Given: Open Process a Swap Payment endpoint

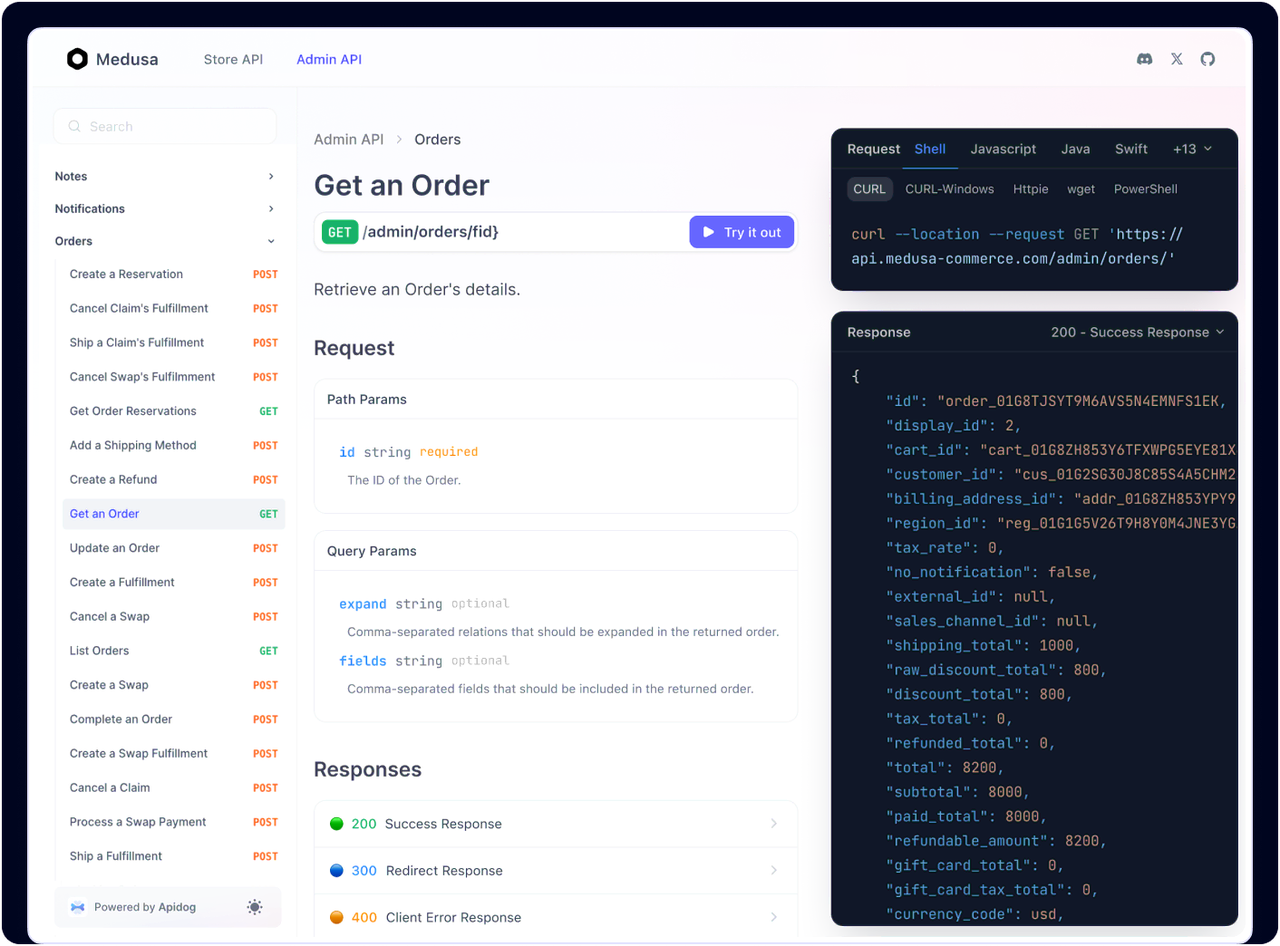Looking at the screenshot, I should (x=174, y=822).
